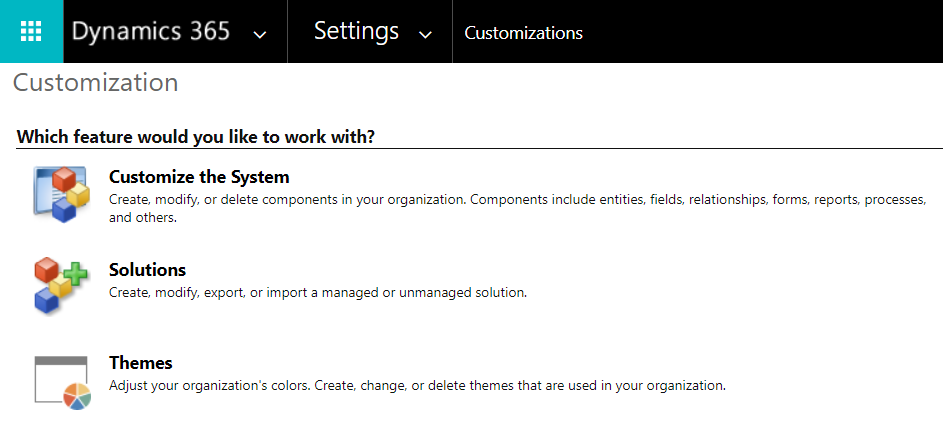Click the divider line under the heading
Viewport: 943px width, 425px height.
600,148
